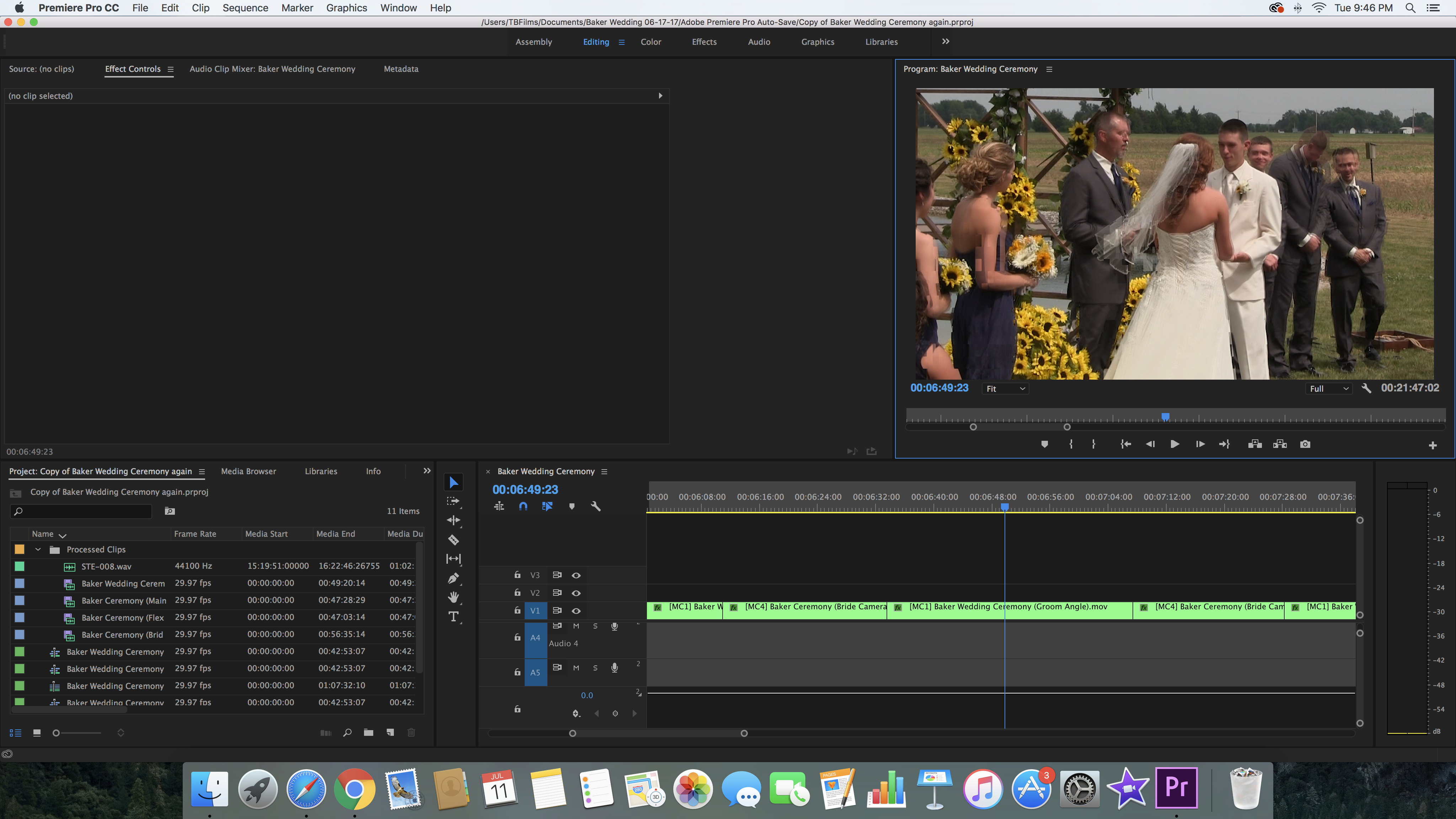Screen dimensions: 1456x819
Task: Open Effect Controls panel menu
Action: [170, 70]
